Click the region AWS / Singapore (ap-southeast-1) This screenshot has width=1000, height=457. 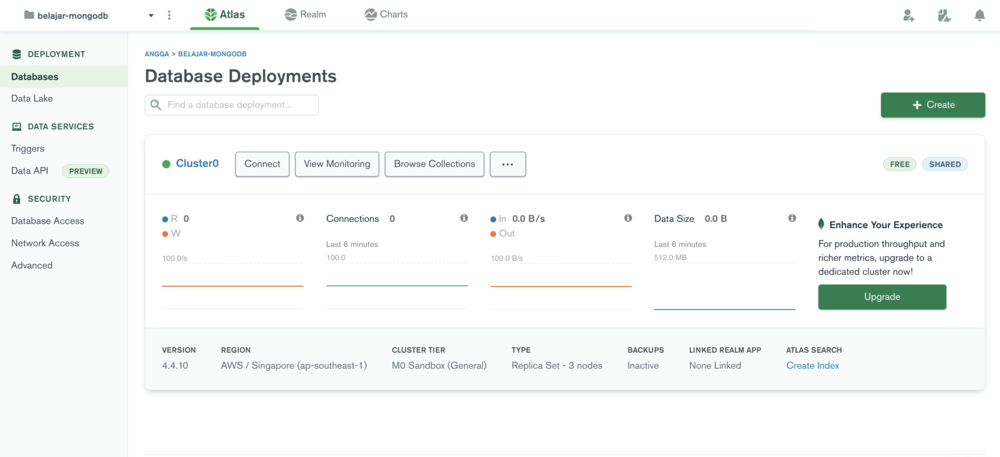[x=294, y=366]
